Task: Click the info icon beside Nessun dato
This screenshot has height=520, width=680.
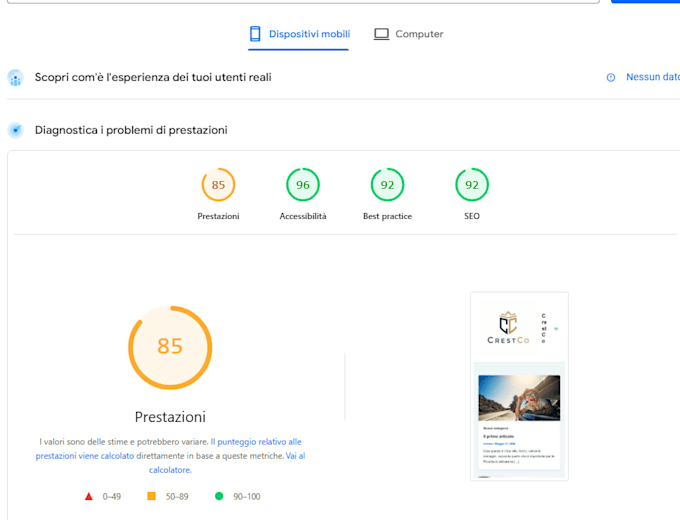Action: (611, 78)
